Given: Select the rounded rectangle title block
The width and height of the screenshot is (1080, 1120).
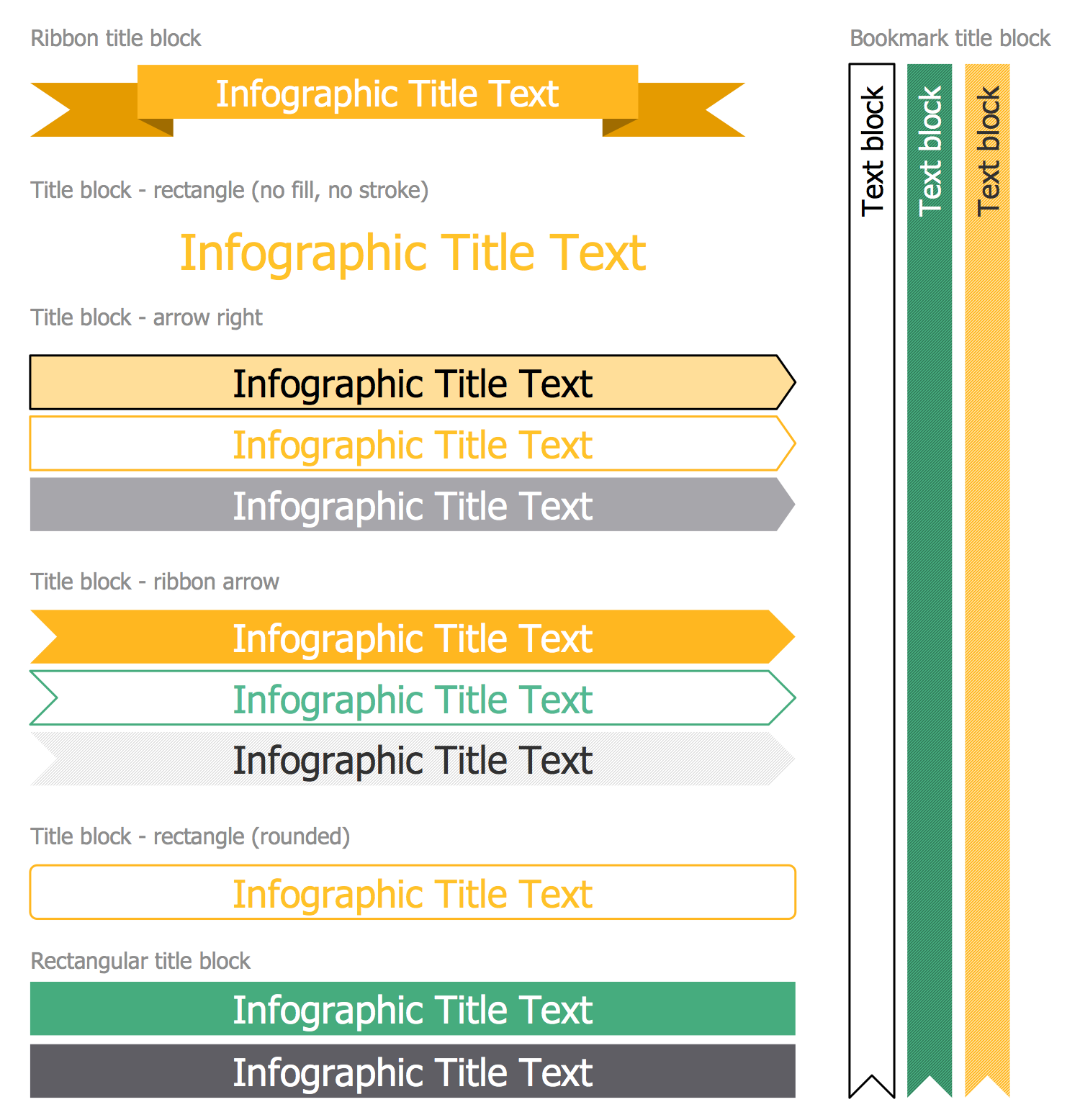Looking at the screenshot, I should (413, 893).
